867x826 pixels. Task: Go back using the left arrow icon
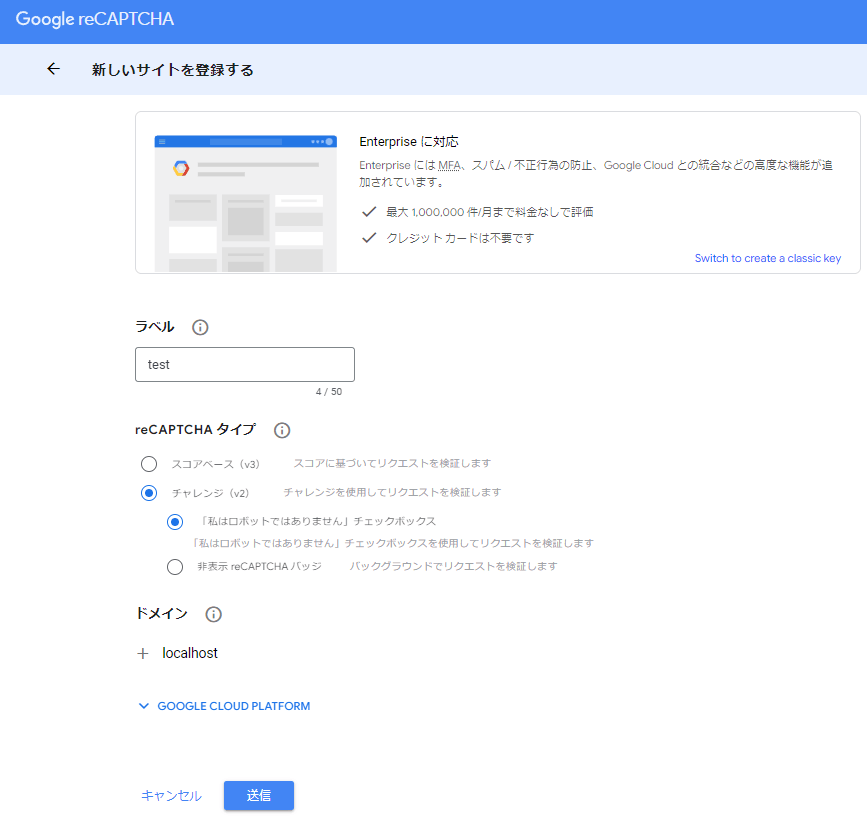click(54, 69)
